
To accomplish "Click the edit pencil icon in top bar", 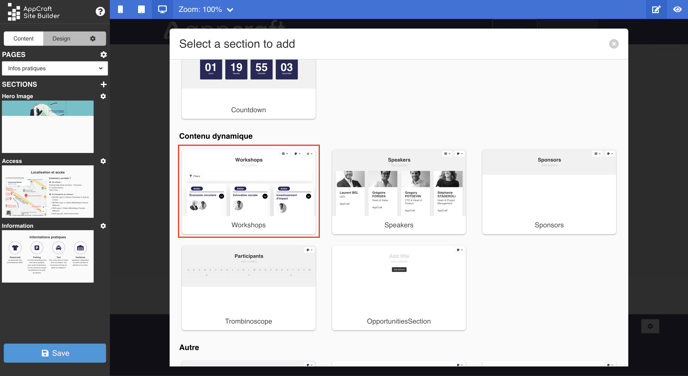I will 656,9.
